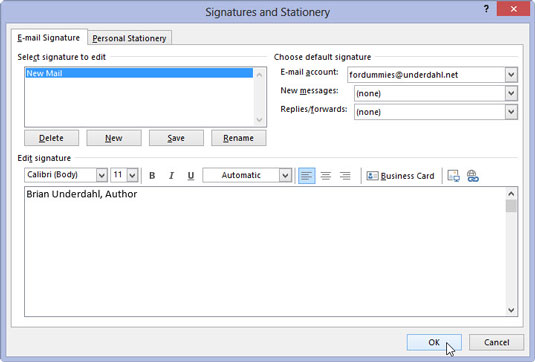
Task: Open the Automatic font color dropdown
Action: click(285, 175)
